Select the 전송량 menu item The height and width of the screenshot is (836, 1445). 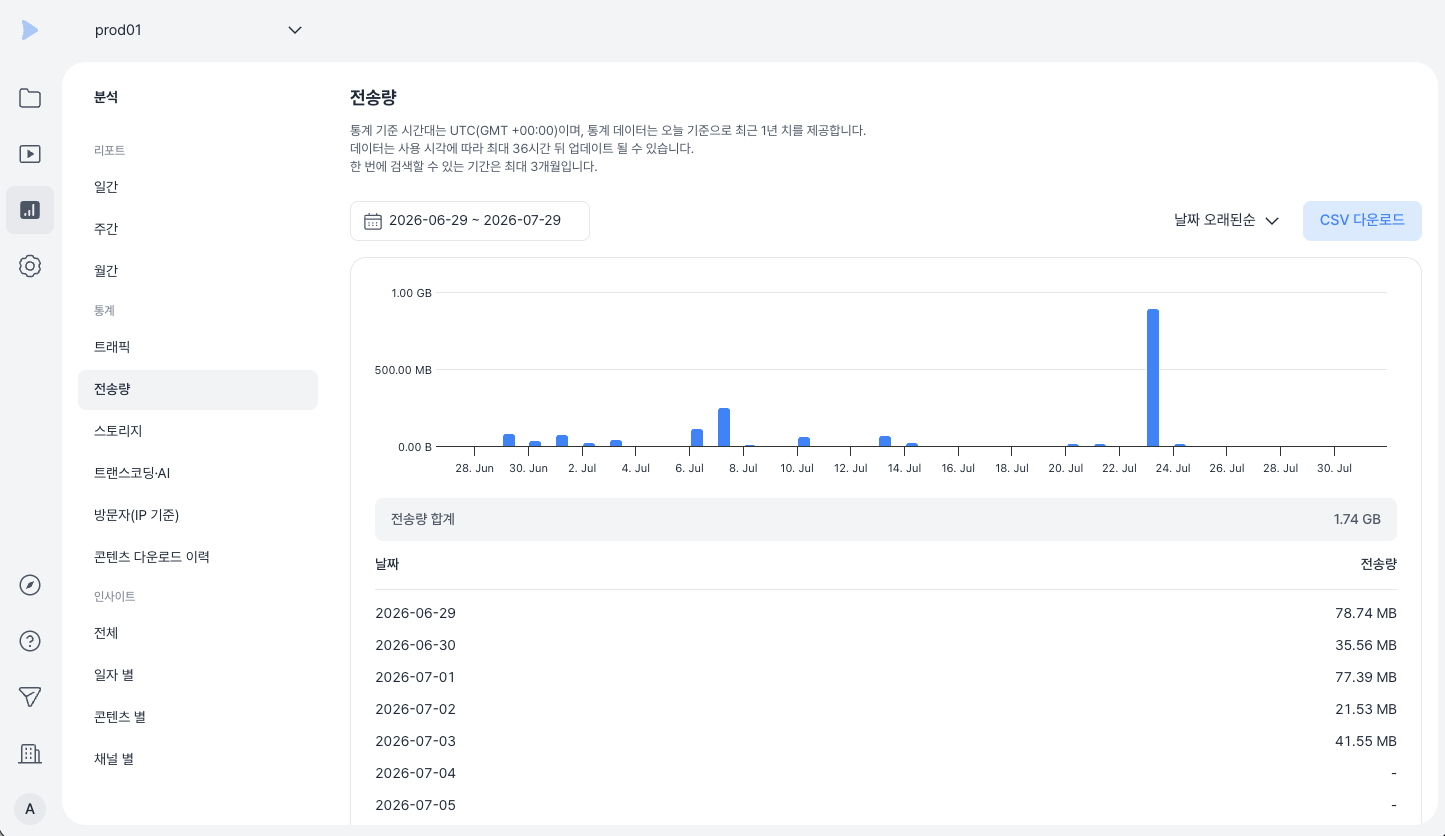(x=198, y=390)
